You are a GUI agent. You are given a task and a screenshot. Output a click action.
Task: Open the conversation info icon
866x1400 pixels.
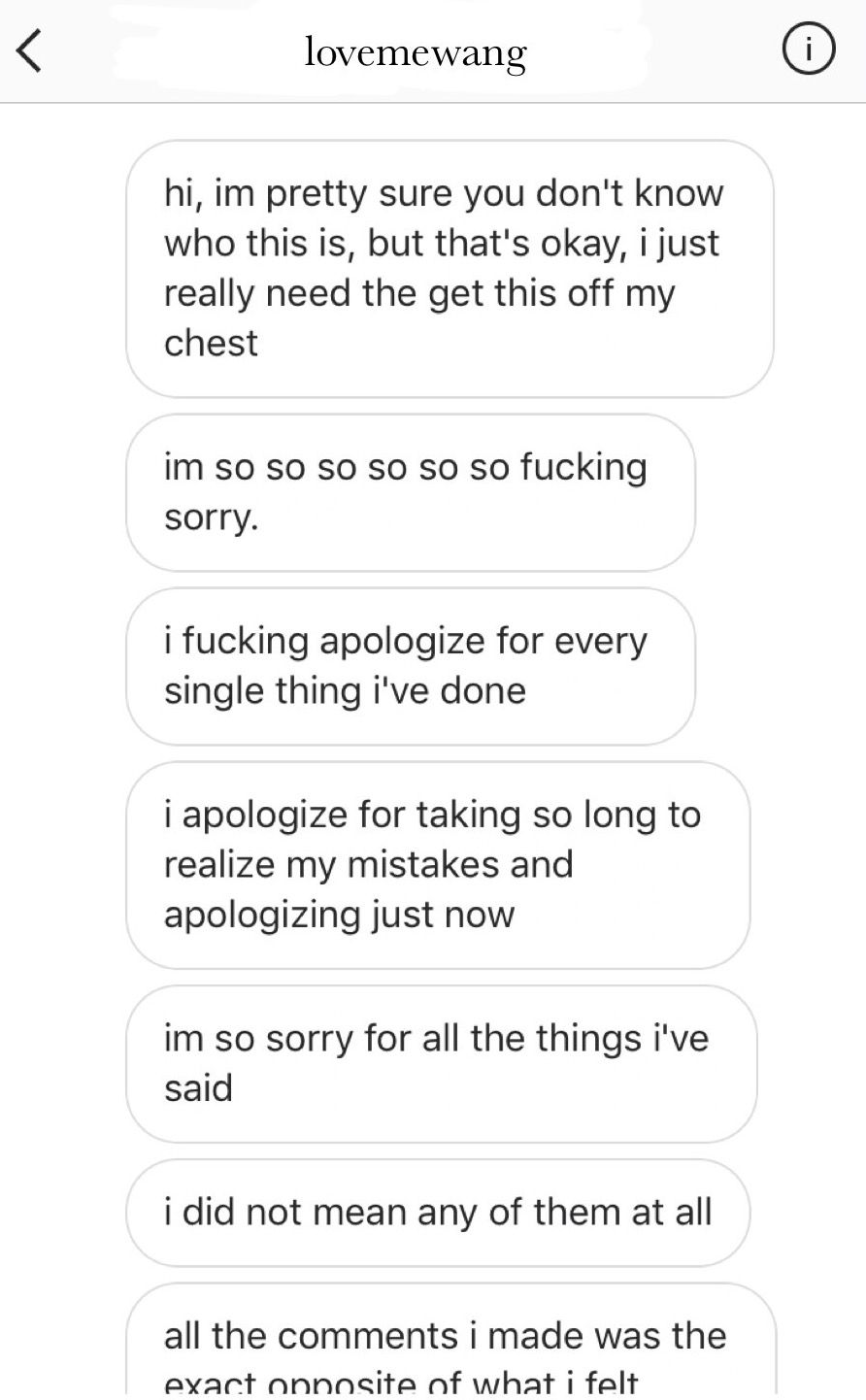click(807, 51)
